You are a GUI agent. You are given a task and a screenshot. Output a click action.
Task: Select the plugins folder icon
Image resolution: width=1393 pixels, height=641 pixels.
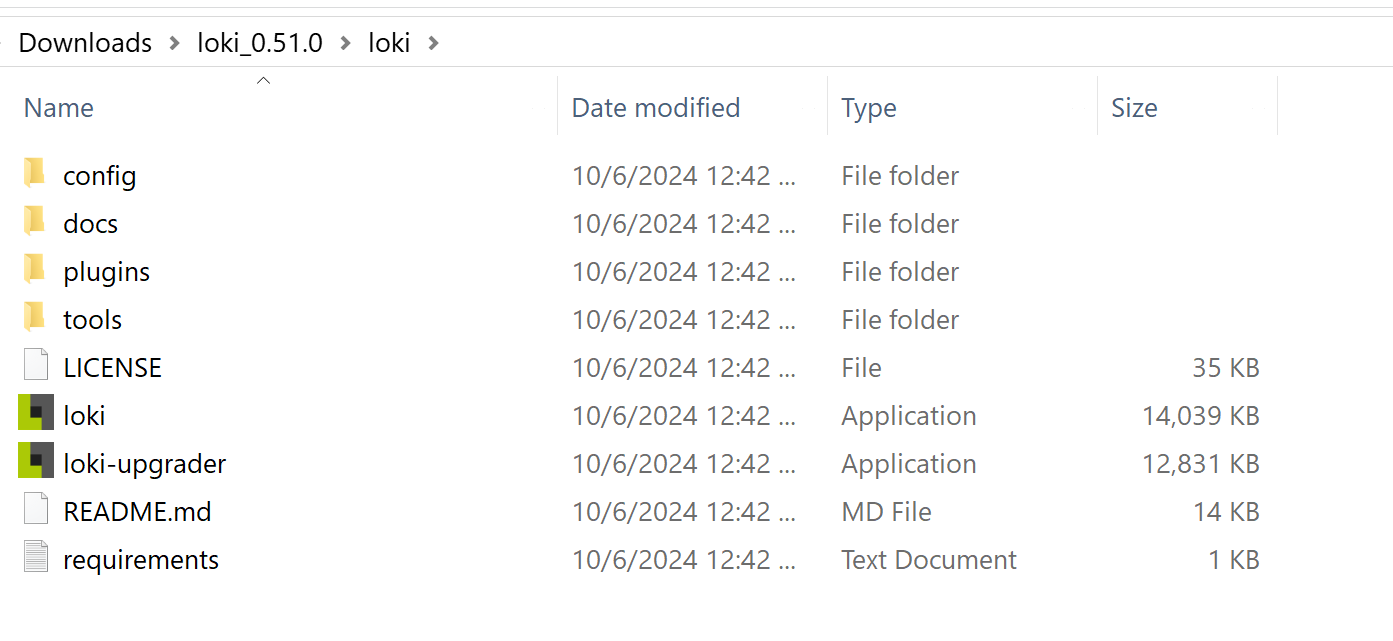click(x=35, y=270)
